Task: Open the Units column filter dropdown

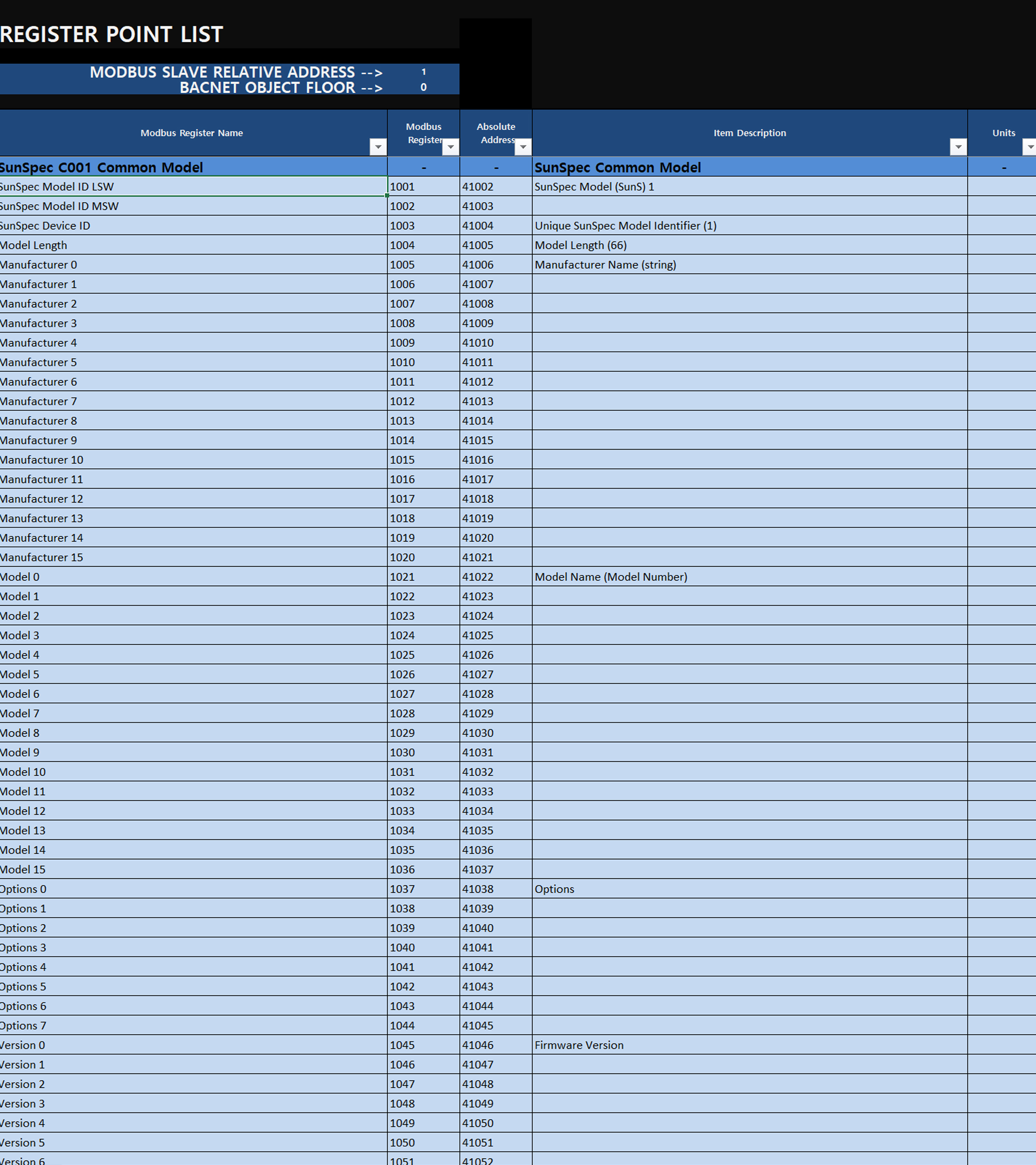Action: point(1030,147)
